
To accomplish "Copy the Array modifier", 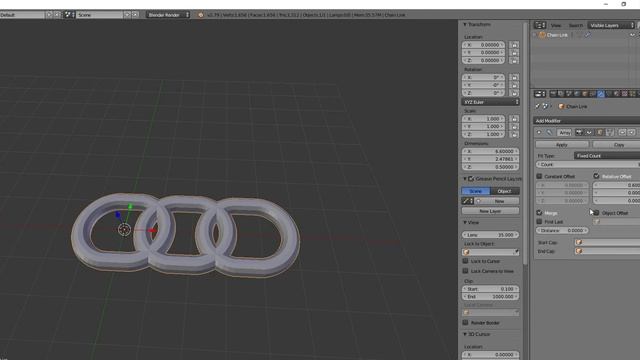I will (x=616, y=144).
